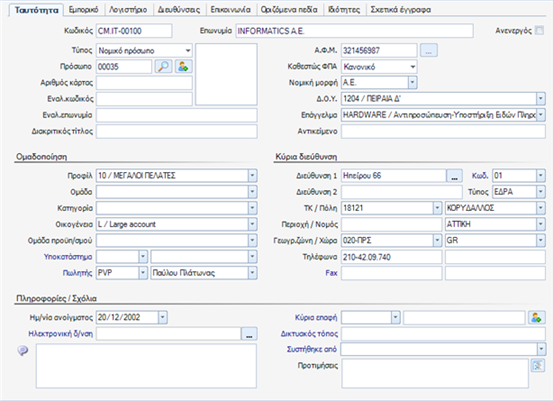Image resolution: width=553 pixels, height=401 pixels.
Task: Click the ellipsis button next to Α.Φ.Μ. field
Action: pos(429,50)
